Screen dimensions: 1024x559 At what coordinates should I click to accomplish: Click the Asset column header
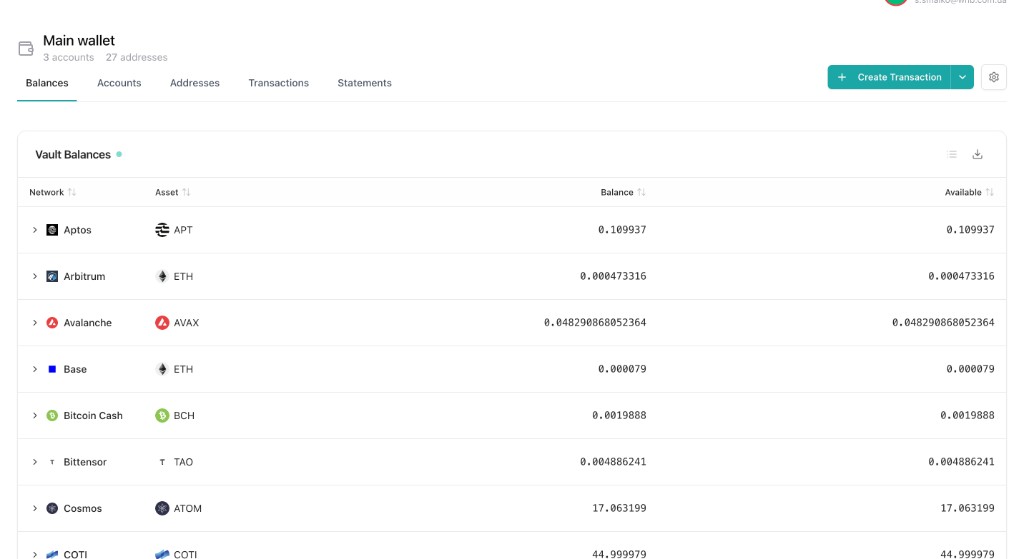pyautogui.click(x=167, y=192)
